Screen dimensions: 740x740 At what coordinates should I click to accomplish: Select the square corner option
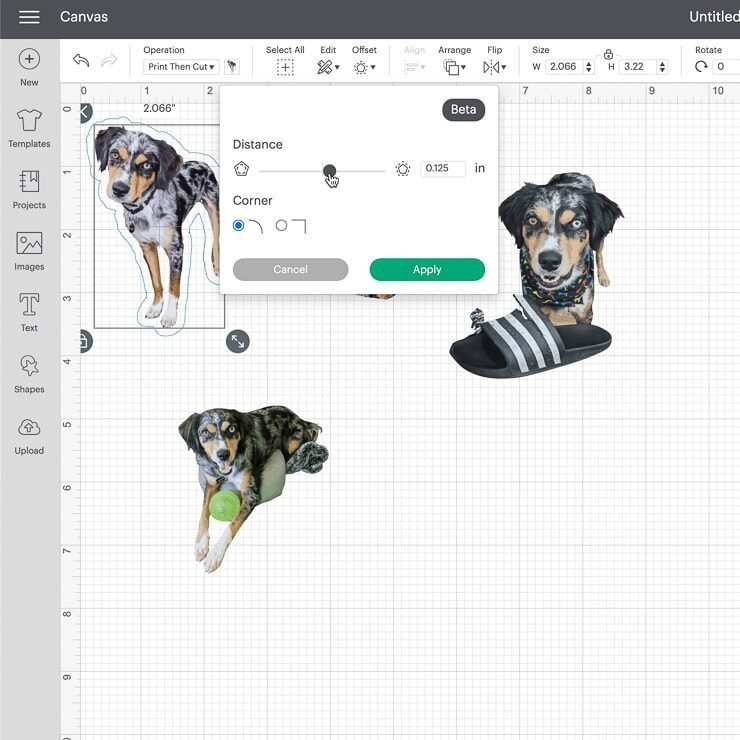click(x=282, y=226)
